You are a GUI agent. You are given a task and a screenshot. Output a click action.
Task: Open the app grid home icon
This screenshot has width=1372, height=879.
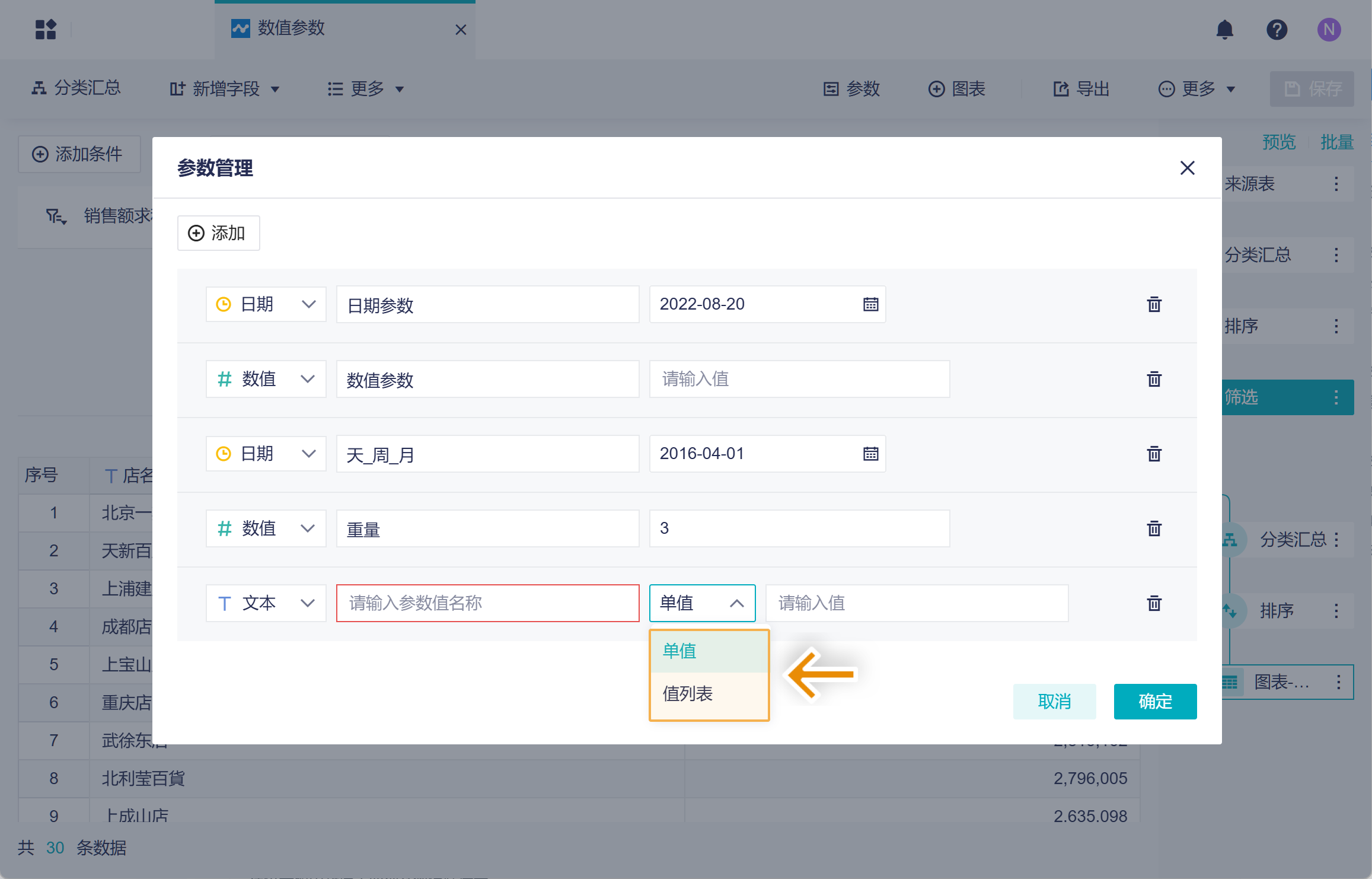click(46, 30)
